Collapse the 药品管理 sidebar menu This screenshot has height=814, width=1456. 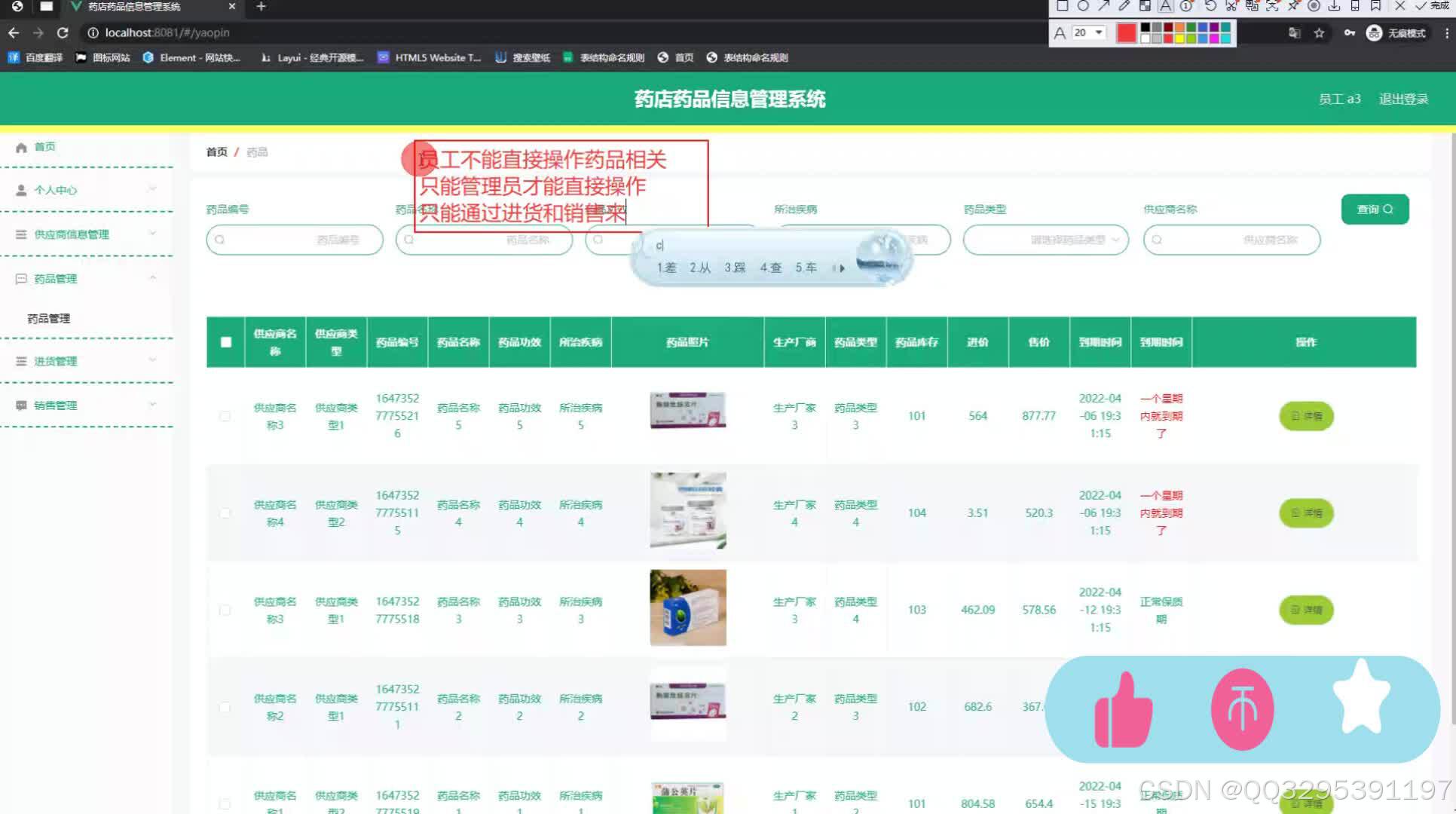point(87,278)
